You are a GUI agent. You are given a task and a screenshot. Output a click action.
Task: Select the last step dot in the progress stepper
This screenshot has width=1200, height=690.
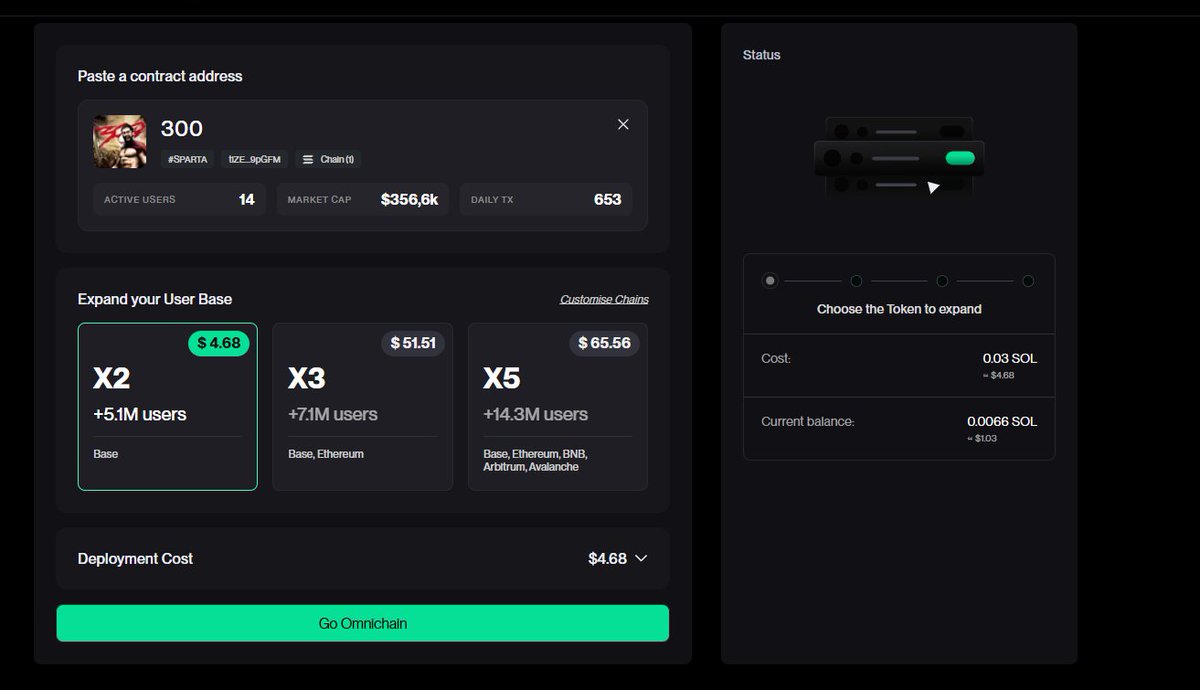coord(1028,281)
